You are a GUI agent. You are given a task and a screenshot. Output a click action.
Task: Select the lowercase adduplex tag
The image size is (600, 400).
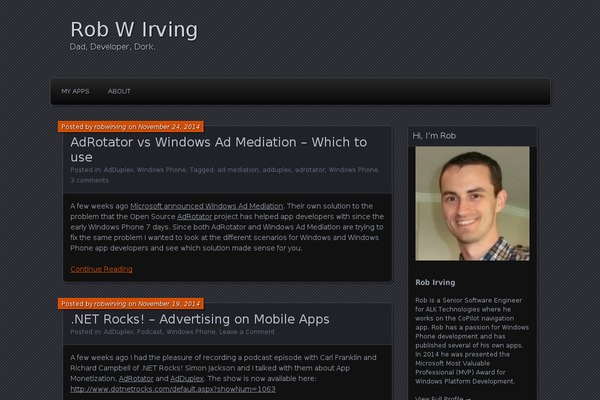coord(277,170)
